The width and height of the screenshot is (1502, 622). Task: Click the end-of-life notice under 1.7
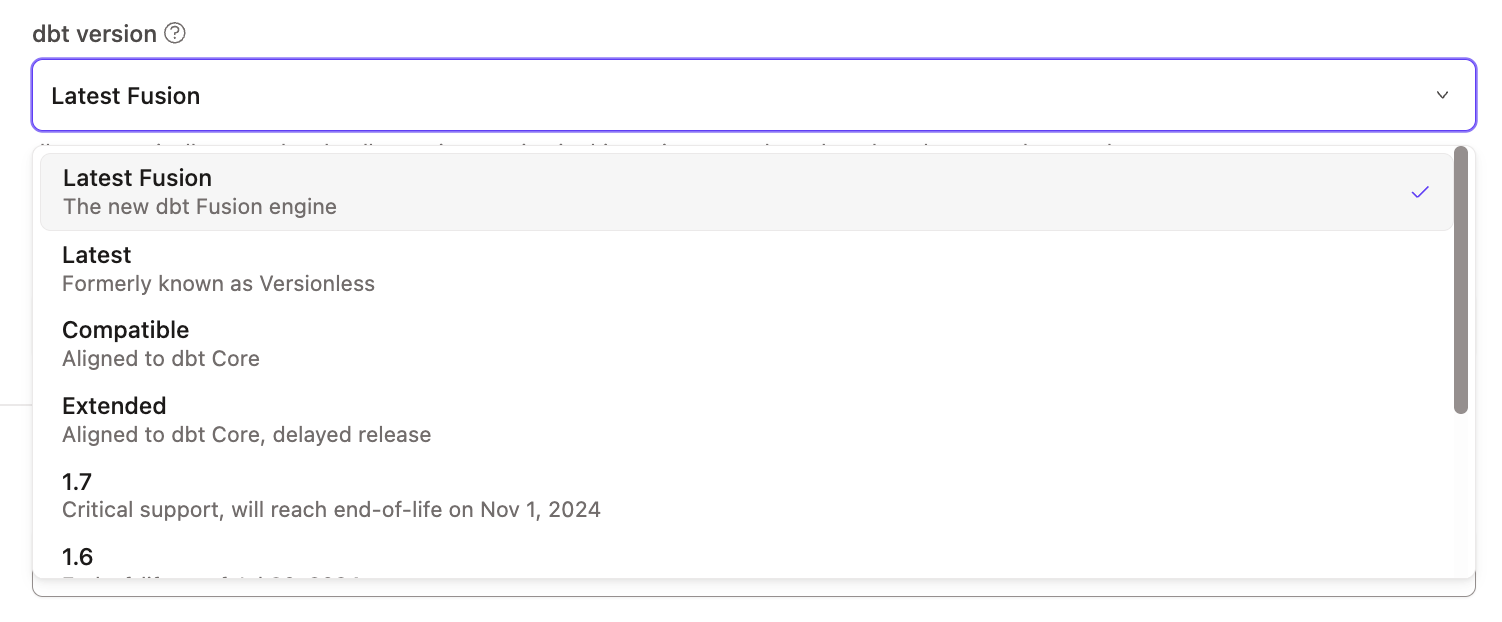pos(332,510)
